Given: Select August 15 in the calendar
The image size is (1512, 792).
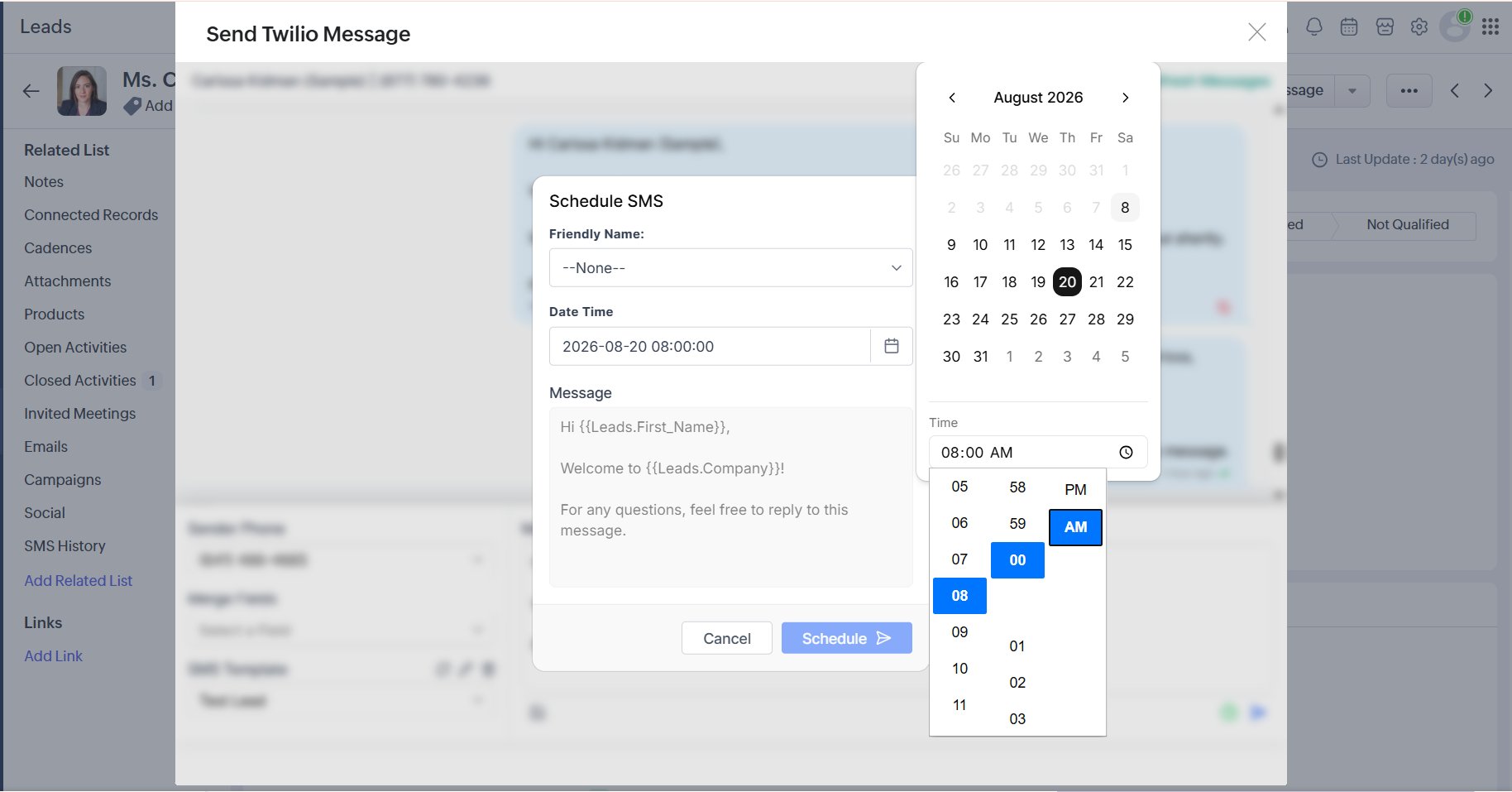Looking at the screenshot, I should 1126,245.
